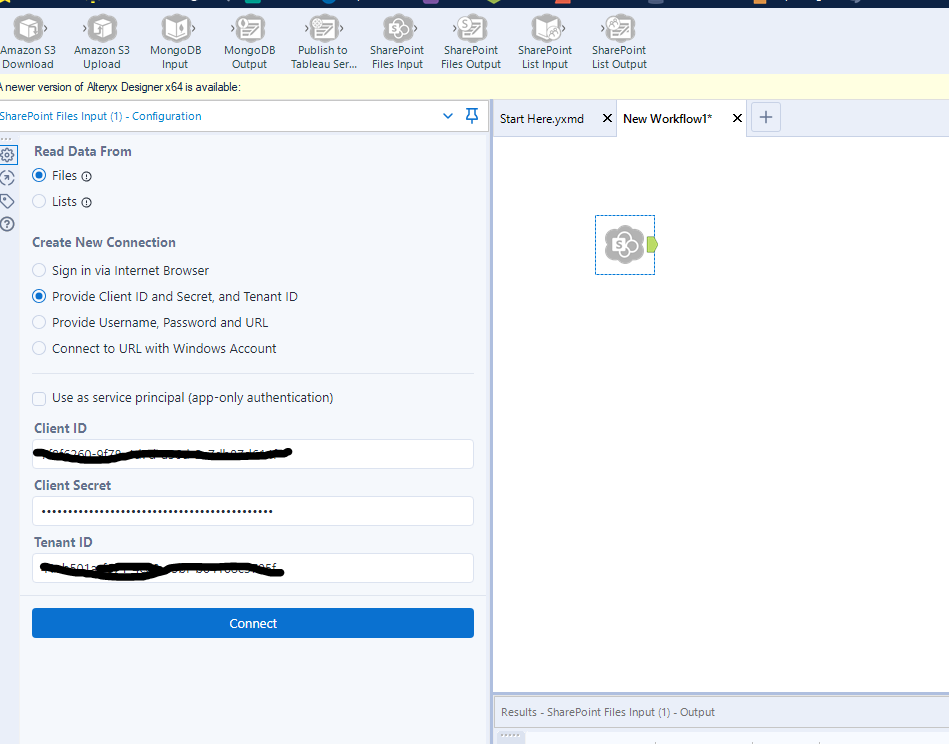Enable Use as service principal checkbox
949x744 pixels.
tap(39, 398)
